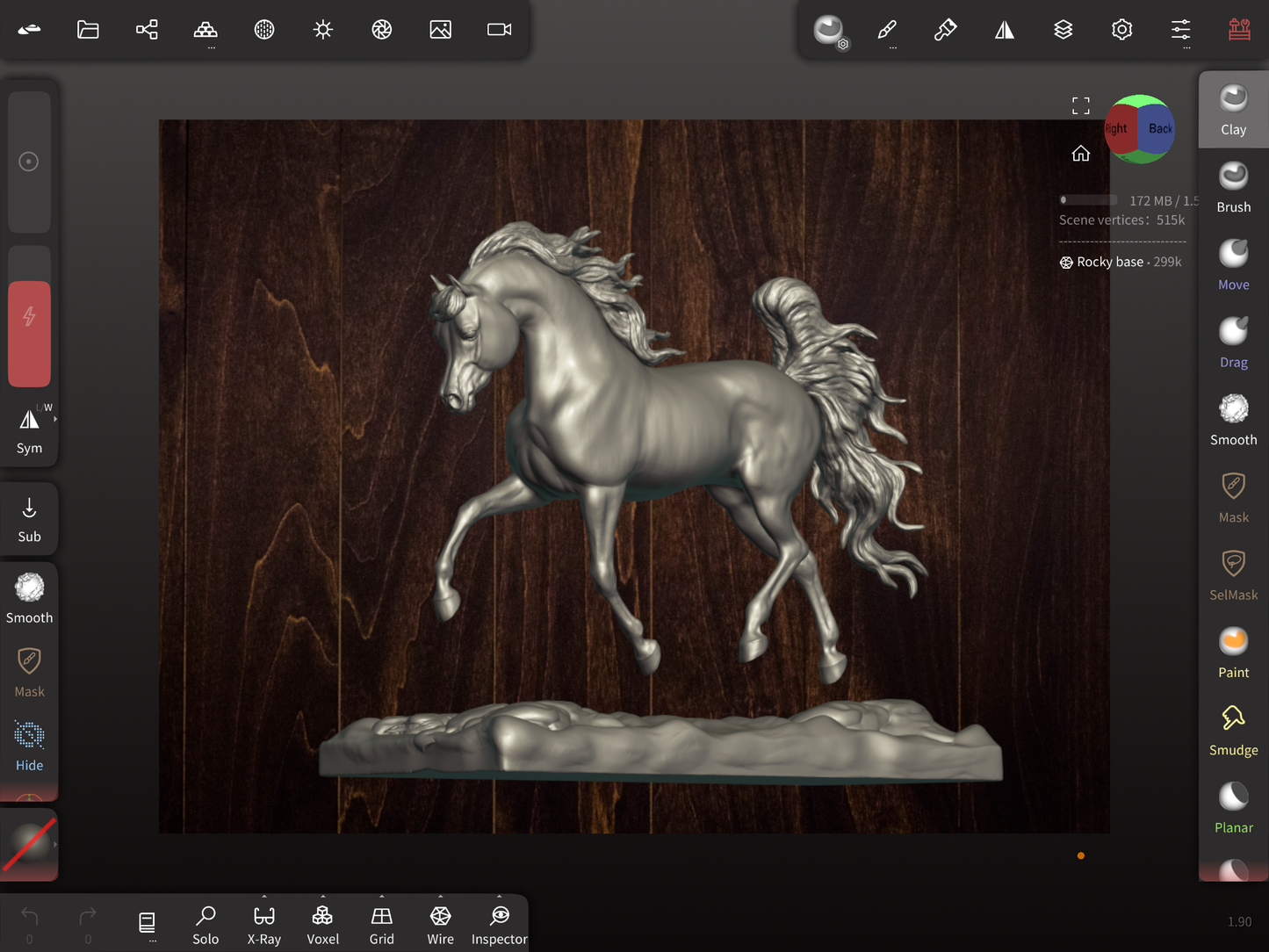Select the Planar tool
This screenshot has height=952, width=1269.
(x=1233, y=807)
